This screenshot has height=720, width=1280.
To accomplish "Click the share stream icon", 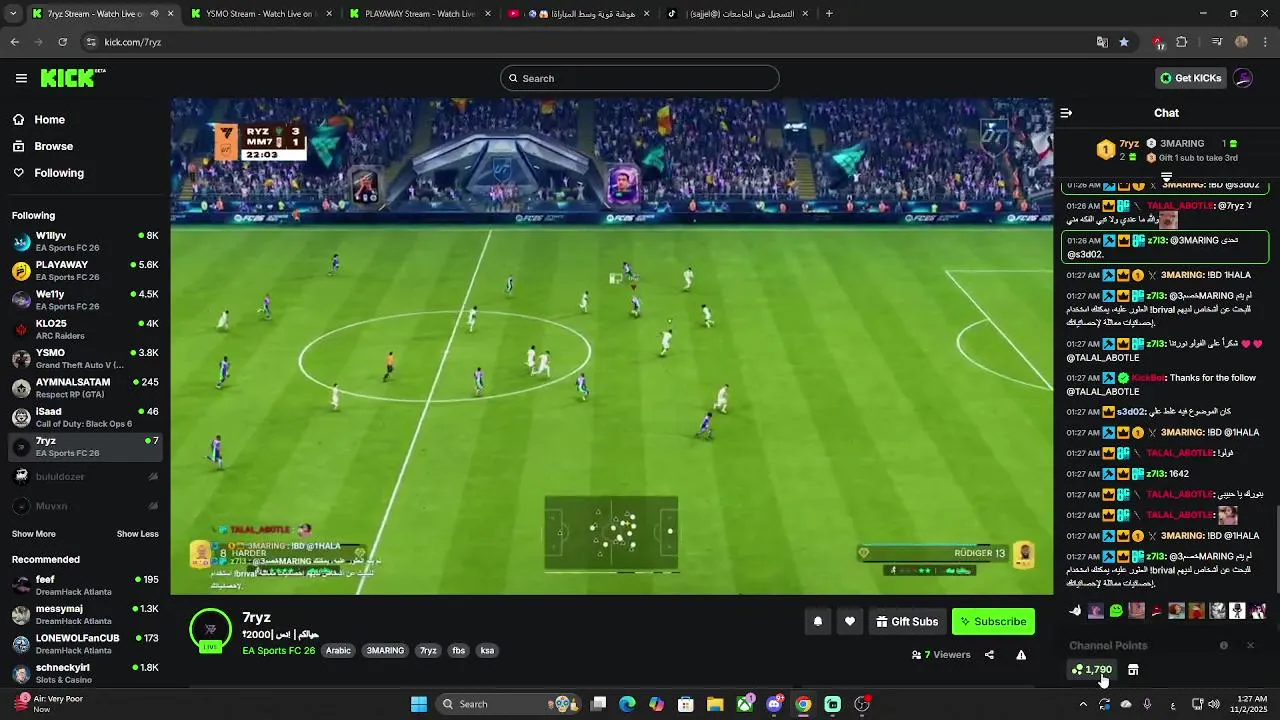I will pos(989,655).
